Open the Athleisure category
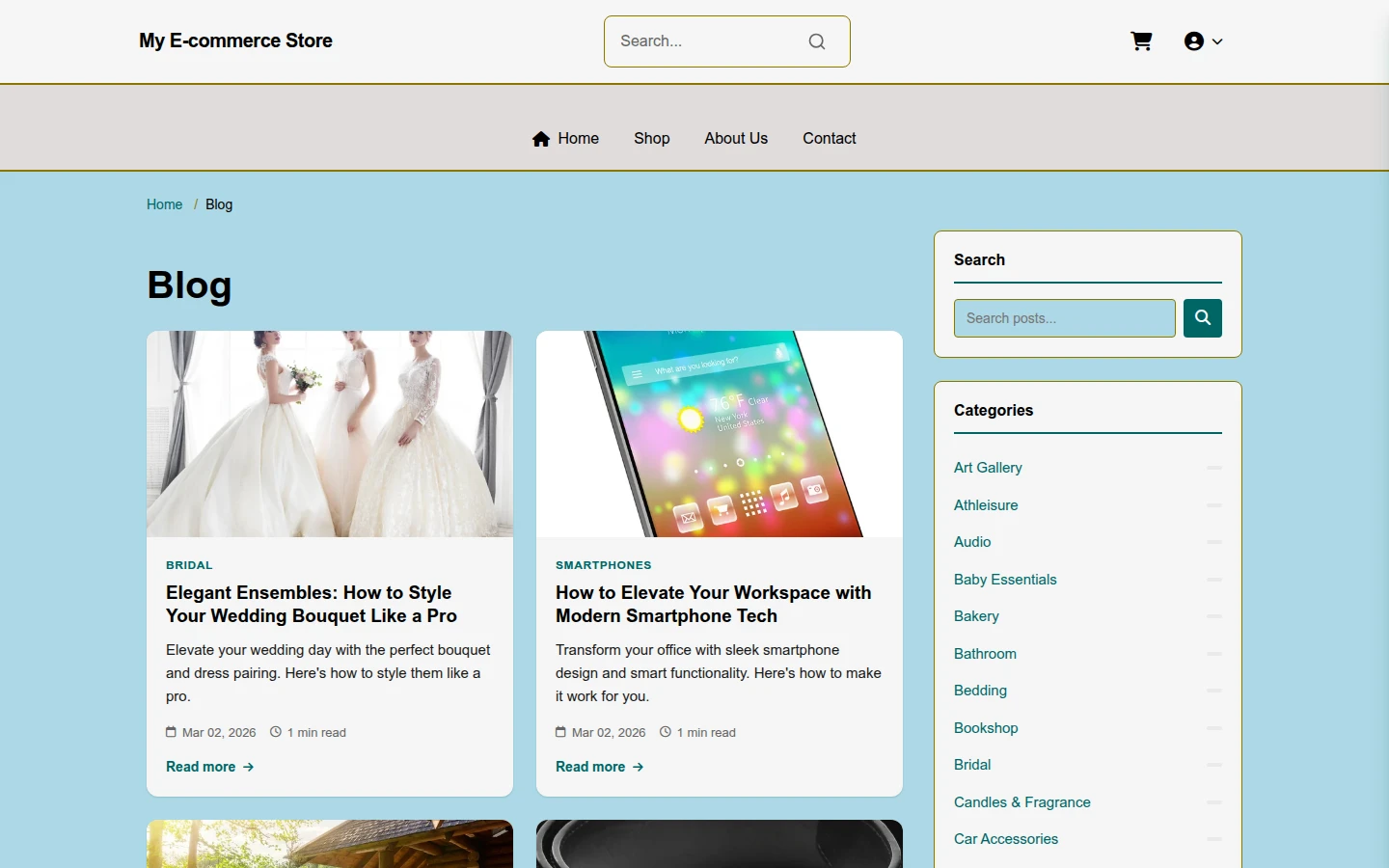Image resolution: width=1389 pixels, height=868 pixels. click(x=986, y=505)
